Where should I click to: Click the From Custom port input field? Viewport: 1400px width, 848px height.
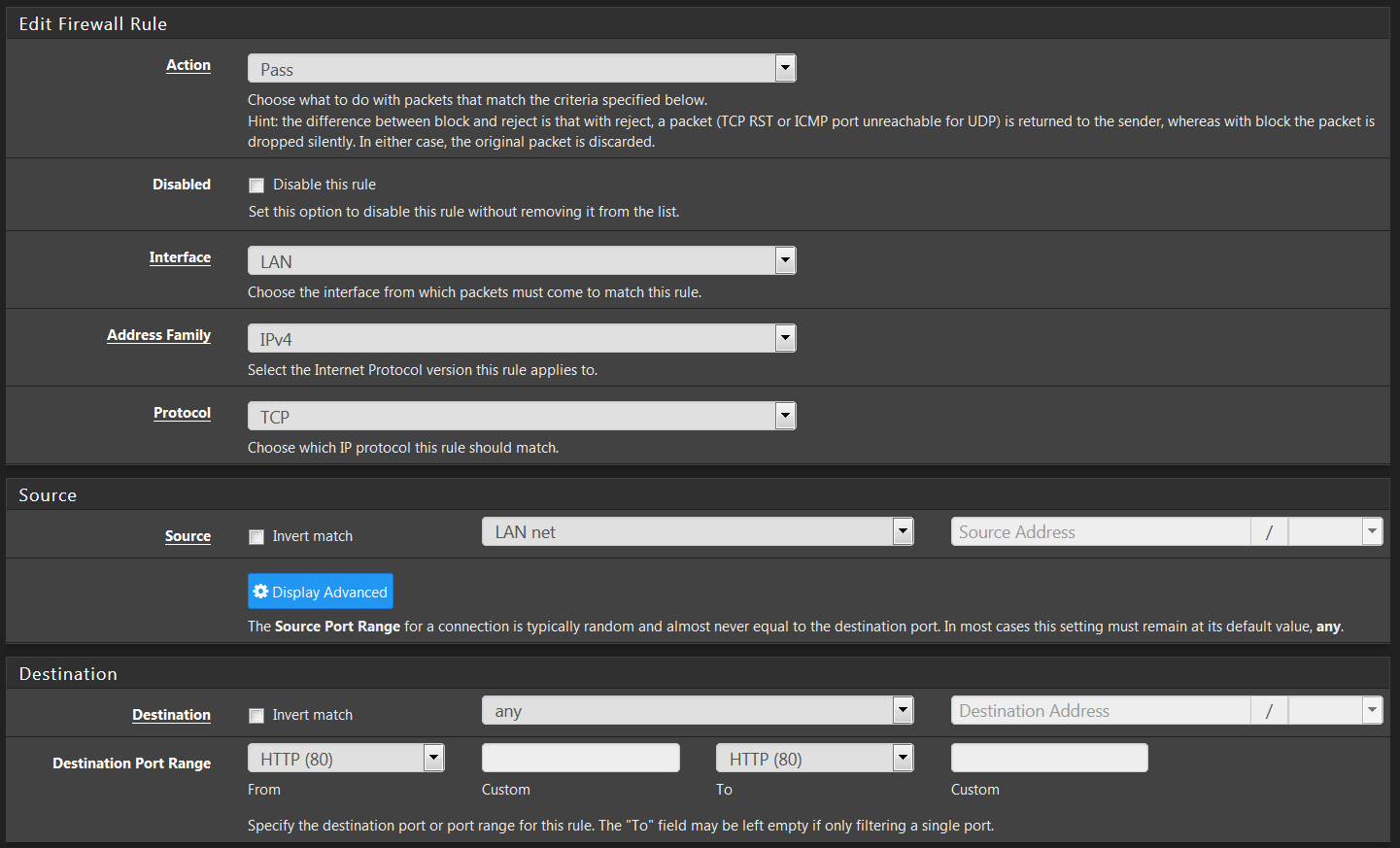pos(580,758)
